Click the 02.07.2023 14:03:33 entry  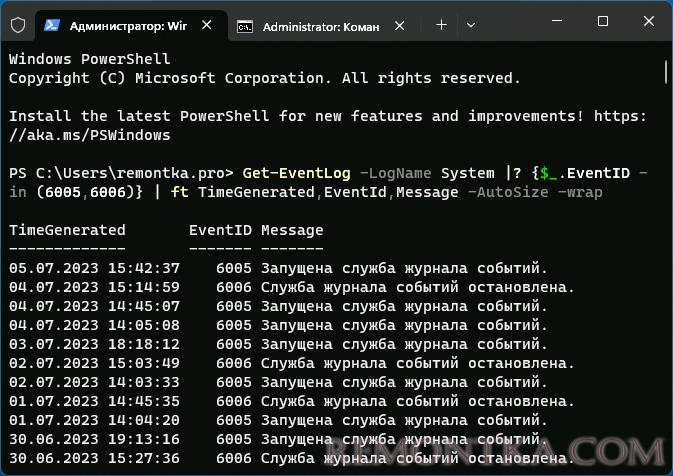278,382
